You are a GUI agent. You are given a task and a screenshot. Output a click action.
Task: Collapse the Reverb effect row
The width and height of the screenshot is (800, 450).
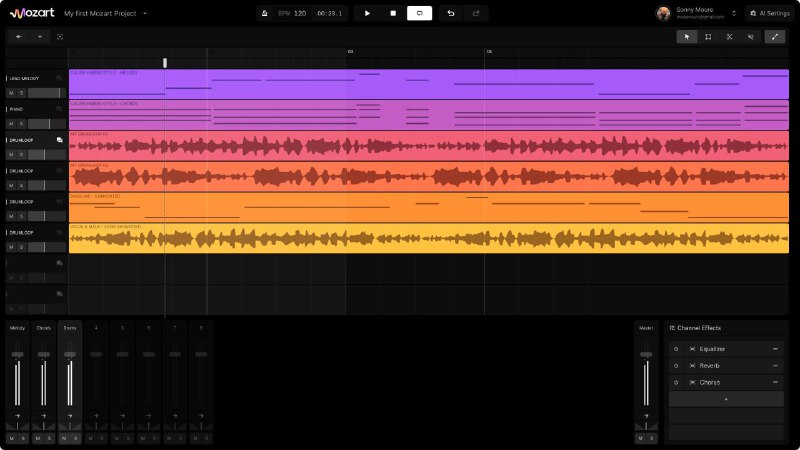click(x=775, y=366)
